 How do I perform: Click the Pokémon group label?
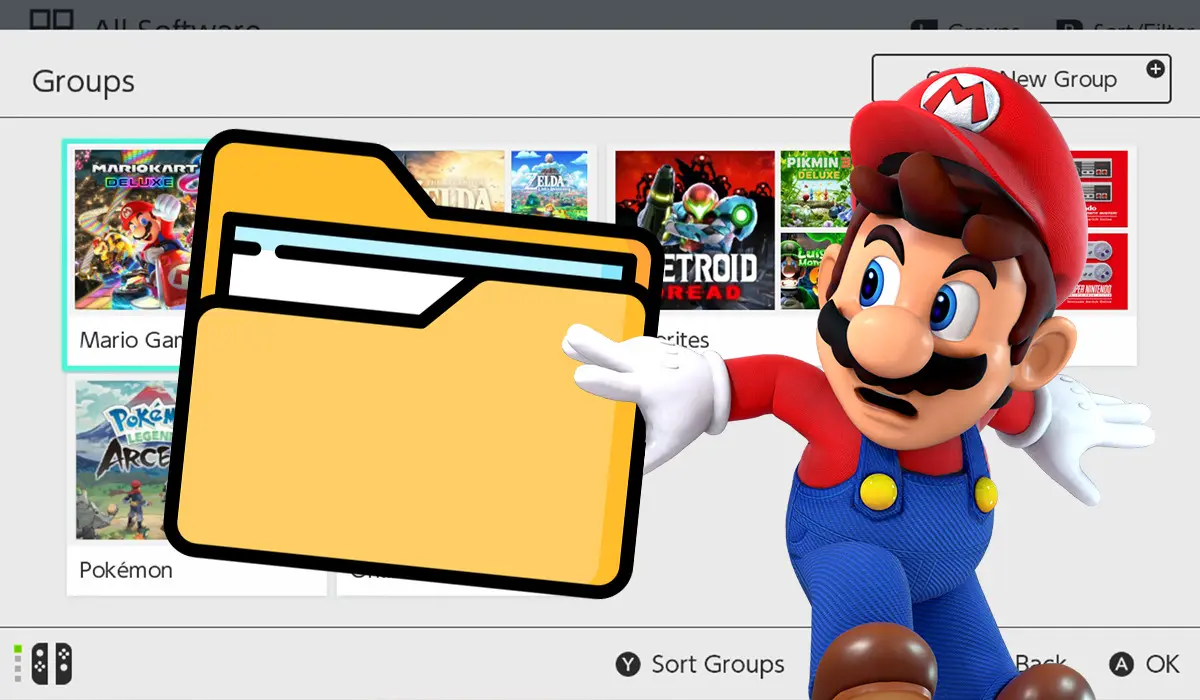pyautogui.click(x=126, y=570)
